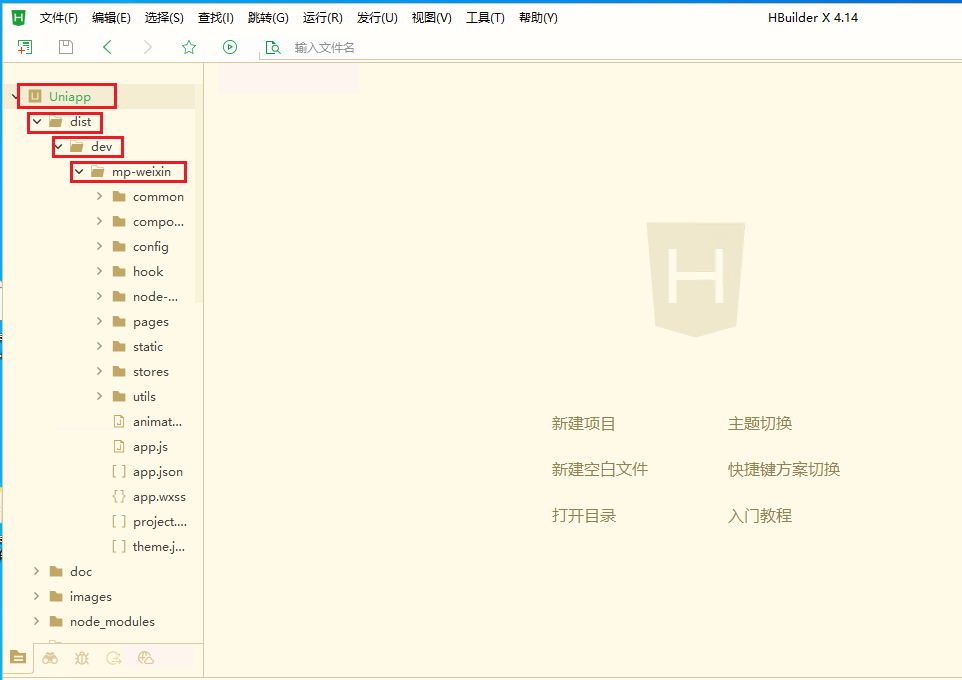Click the 新建项目 link
This screenshot has height=680, width=962.
point(583,423)
